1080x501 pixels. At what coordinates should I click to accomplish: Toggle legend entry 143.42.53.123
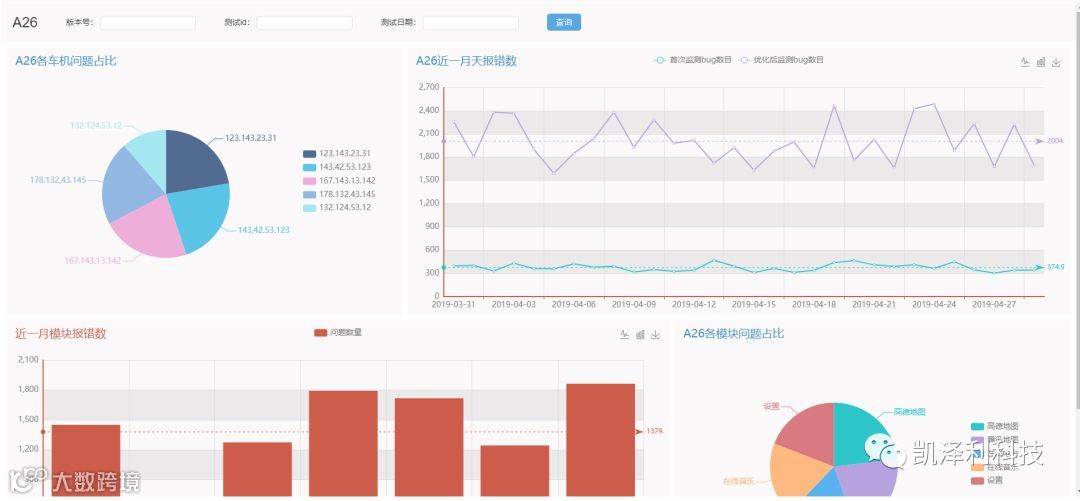coord(336,167)
